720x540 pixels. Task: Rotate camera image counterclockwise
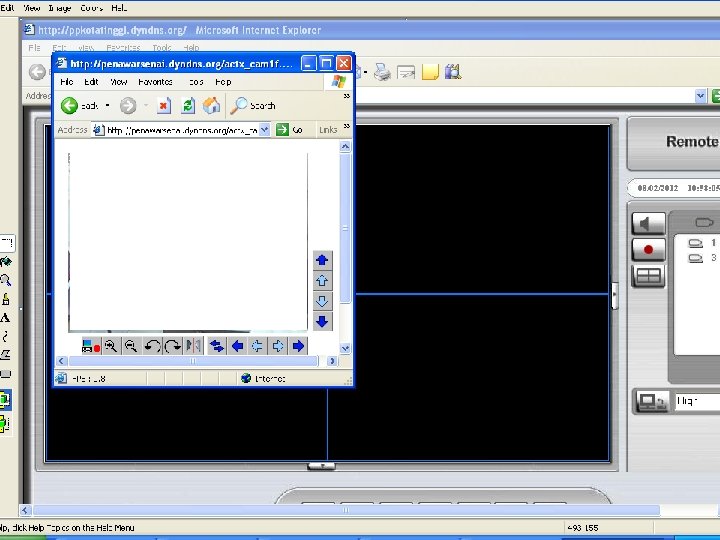point(152,346)
